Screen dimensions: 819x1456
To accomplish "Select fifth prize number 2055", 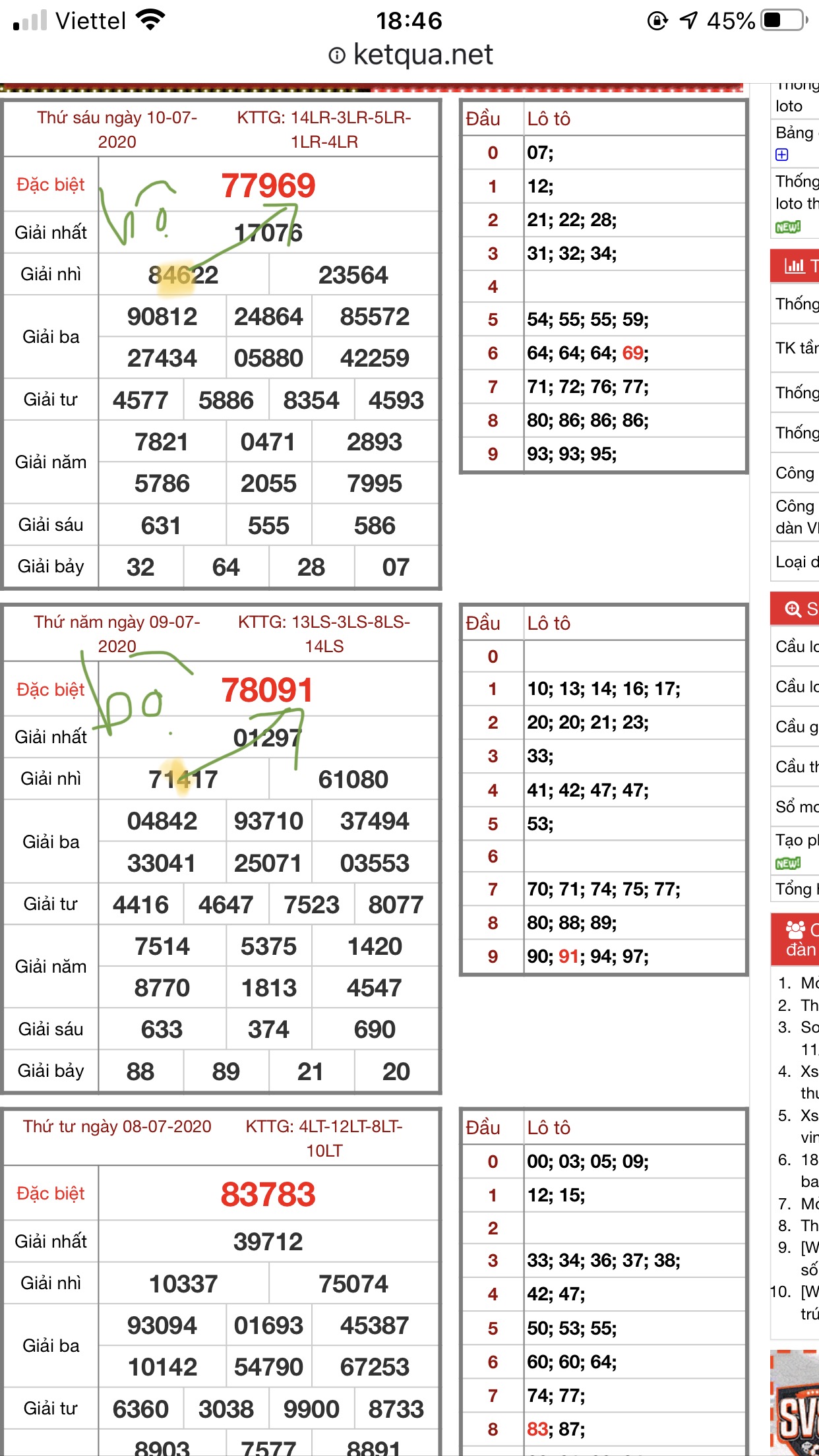I will pos(268,483).
